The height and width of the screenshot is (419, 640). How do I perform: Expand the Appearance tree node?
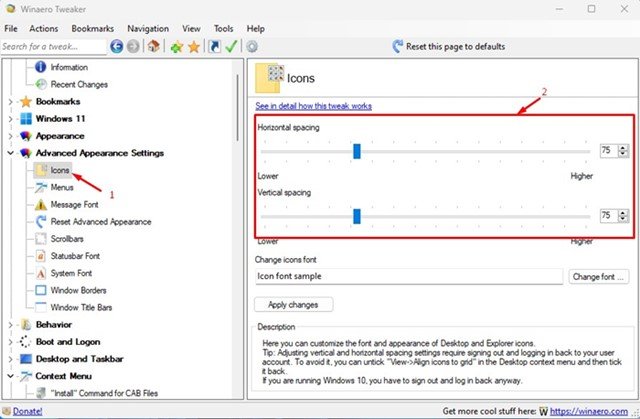pyautogui.click(x=11, y=136)
